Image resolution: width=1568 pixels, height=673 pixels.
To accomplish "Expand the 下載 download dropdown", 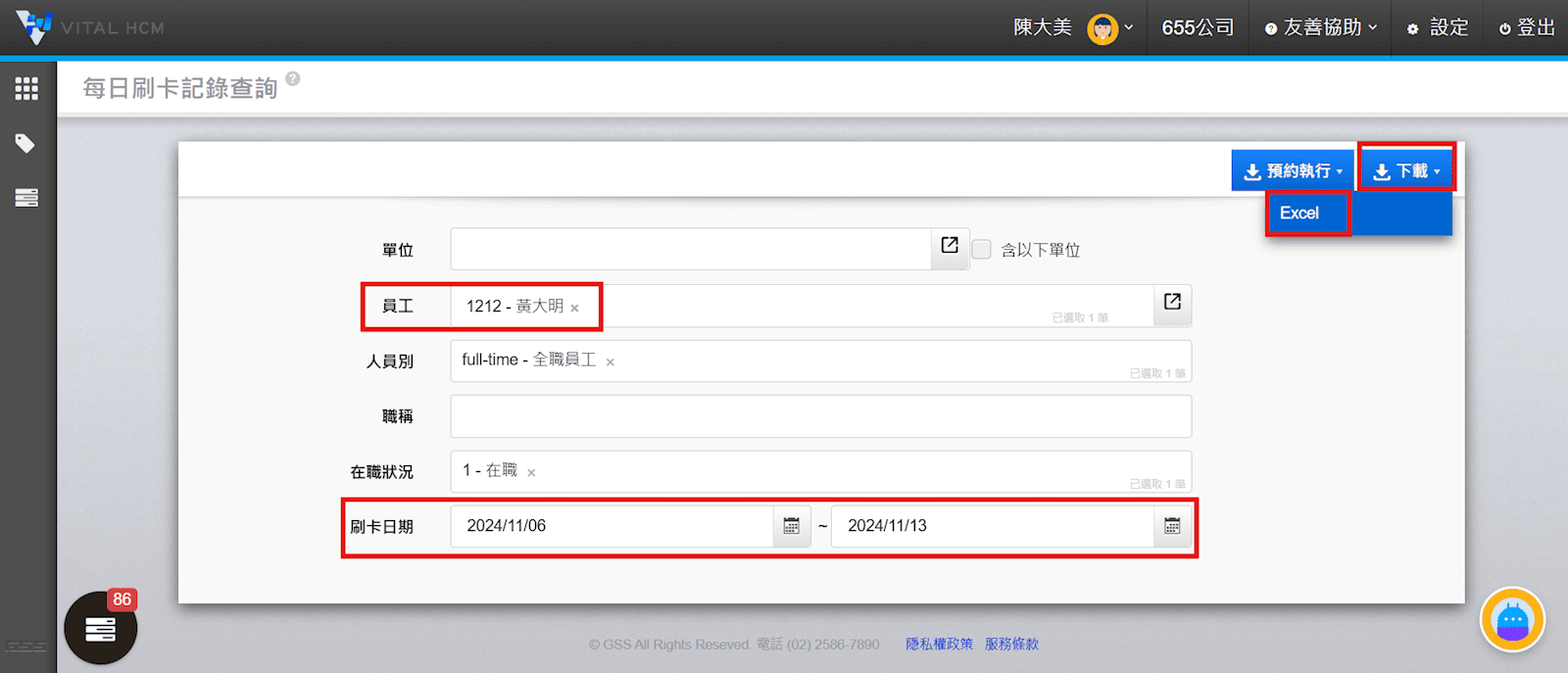I will click(1406, 171).
